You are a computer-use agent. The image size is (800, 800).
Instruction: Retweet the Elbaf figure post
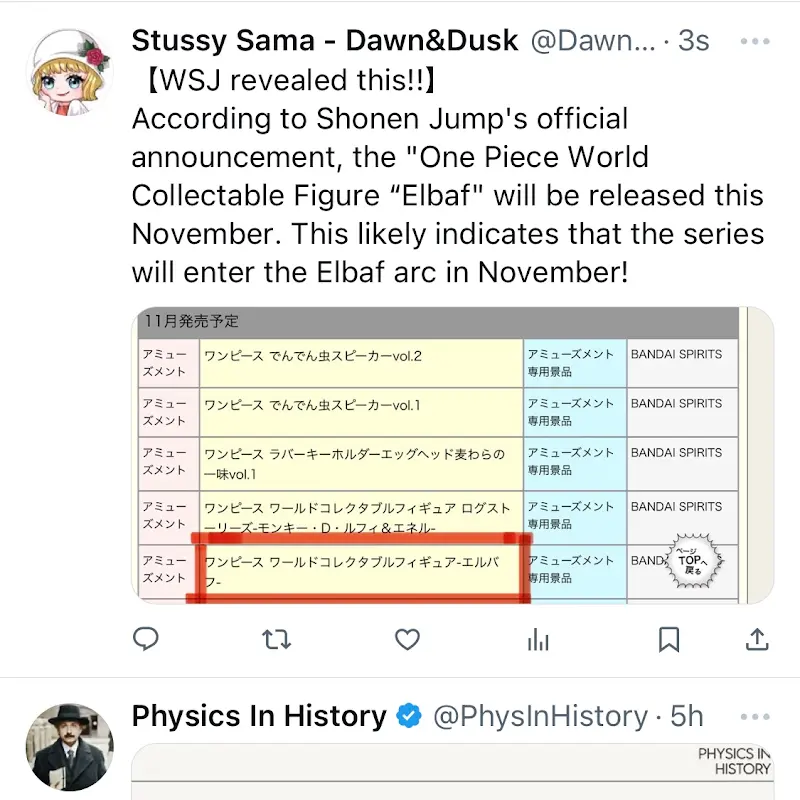276,639
